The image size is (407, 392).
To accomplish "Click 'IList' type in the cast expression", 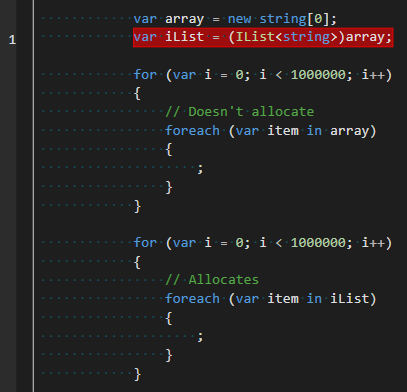I will 255,37.
